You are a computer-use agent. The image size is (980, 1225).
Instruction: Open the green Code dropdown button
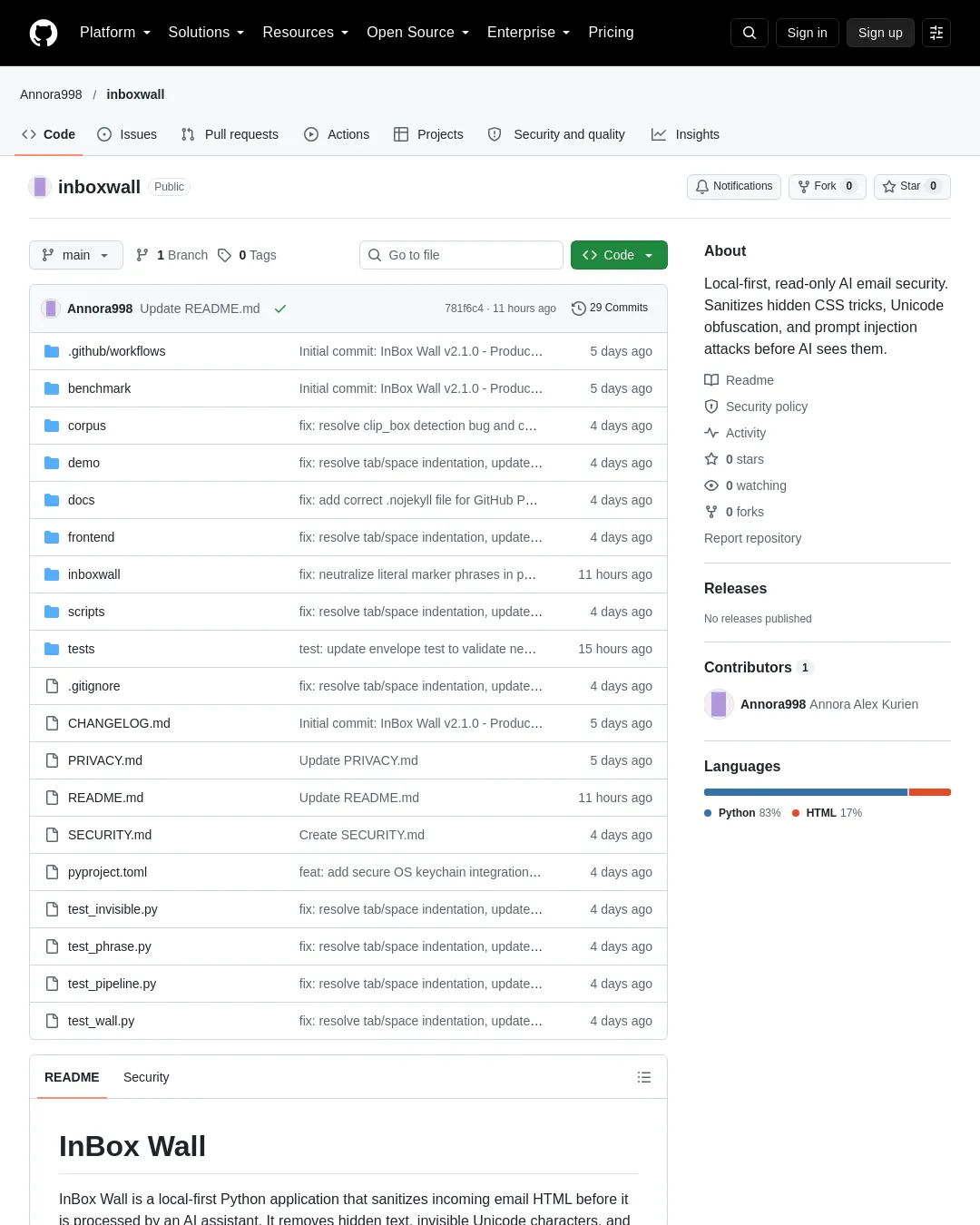619,255
